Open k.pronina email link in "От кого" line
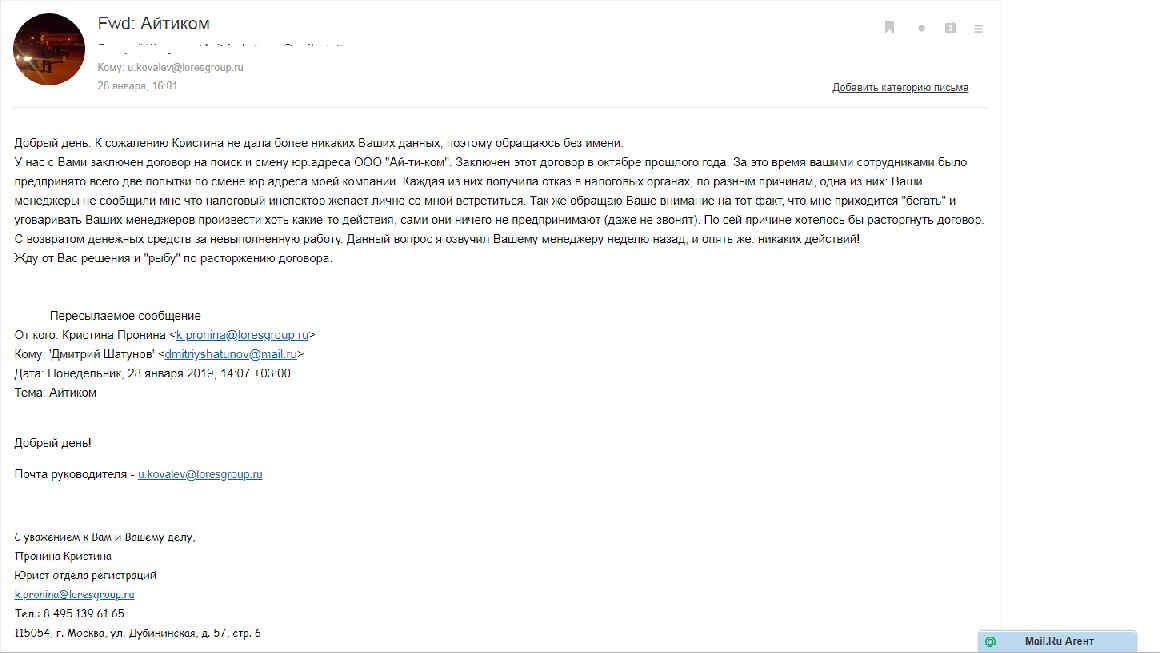The image size is (1160, 653). 243,335
